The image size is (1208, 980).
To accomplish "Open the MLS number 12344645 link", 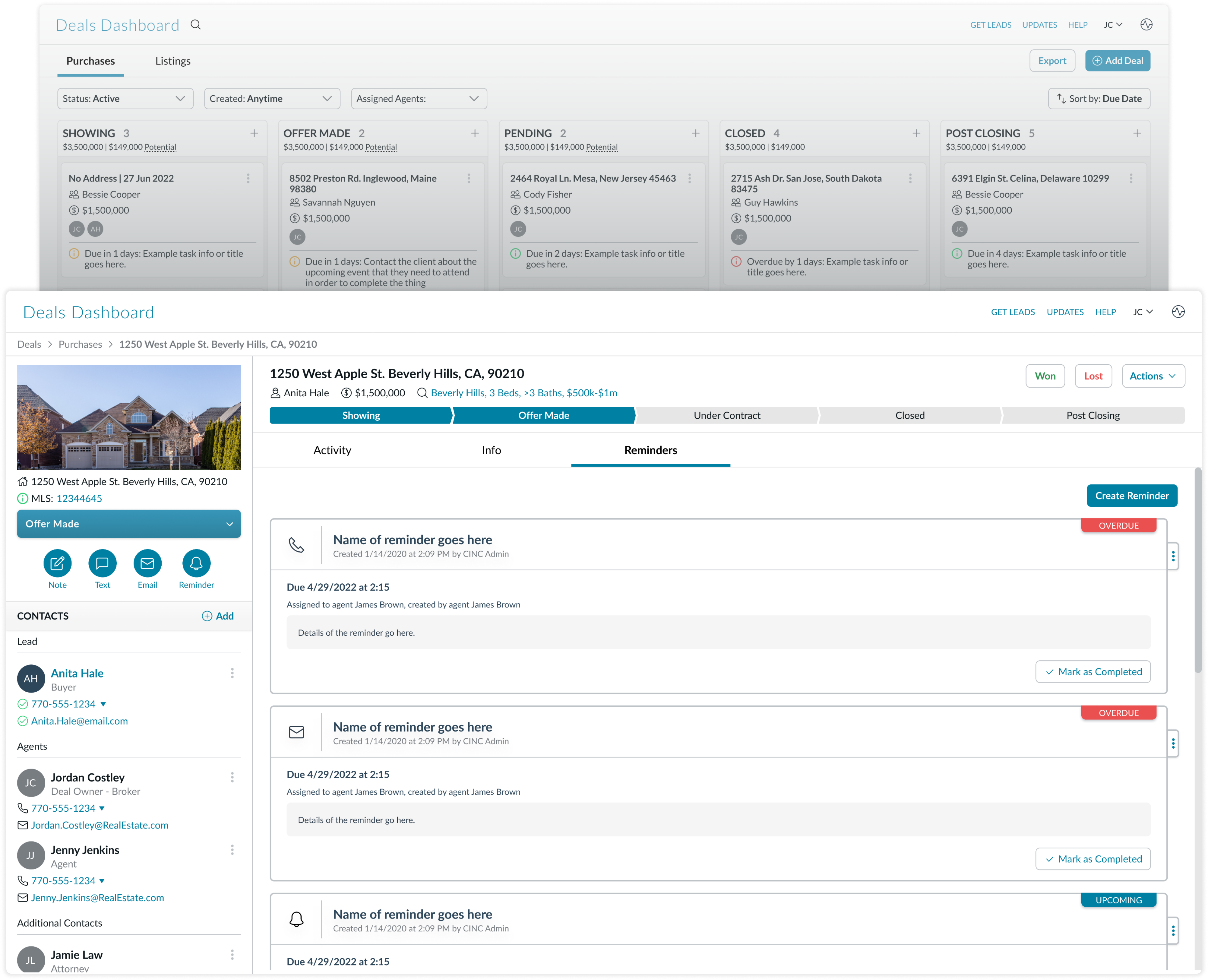I will [x=79, y=499].
